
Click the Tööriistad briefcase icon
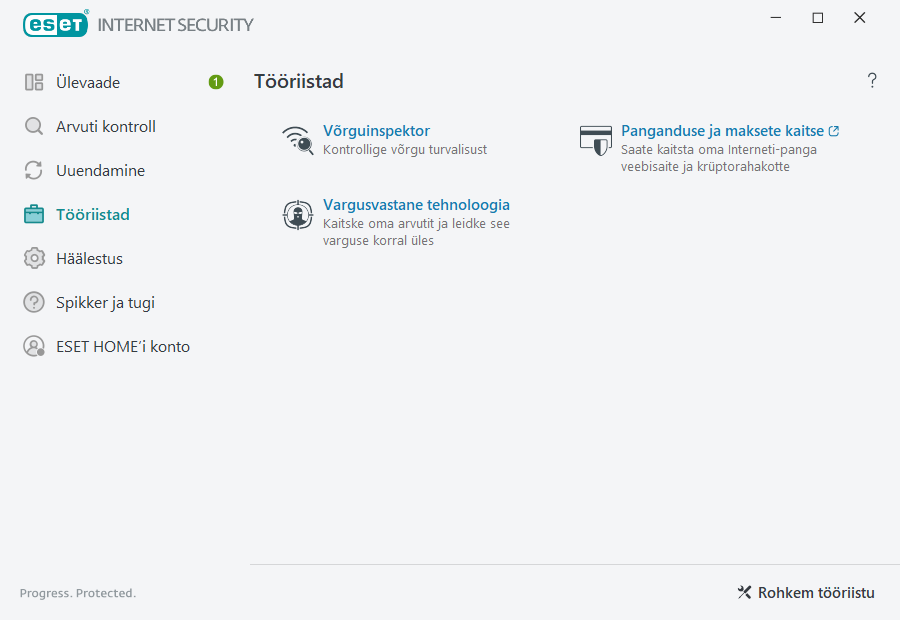pos(32,214)
